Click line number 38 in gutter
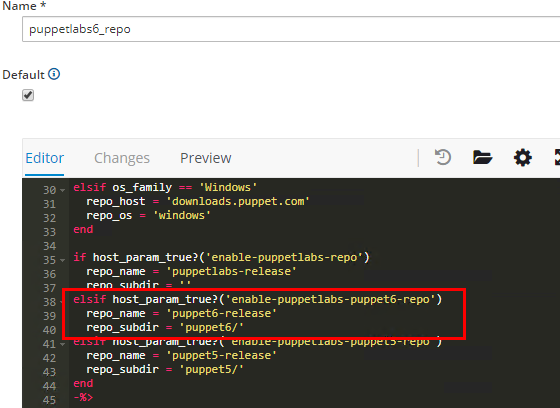 [x=49, y=302]
